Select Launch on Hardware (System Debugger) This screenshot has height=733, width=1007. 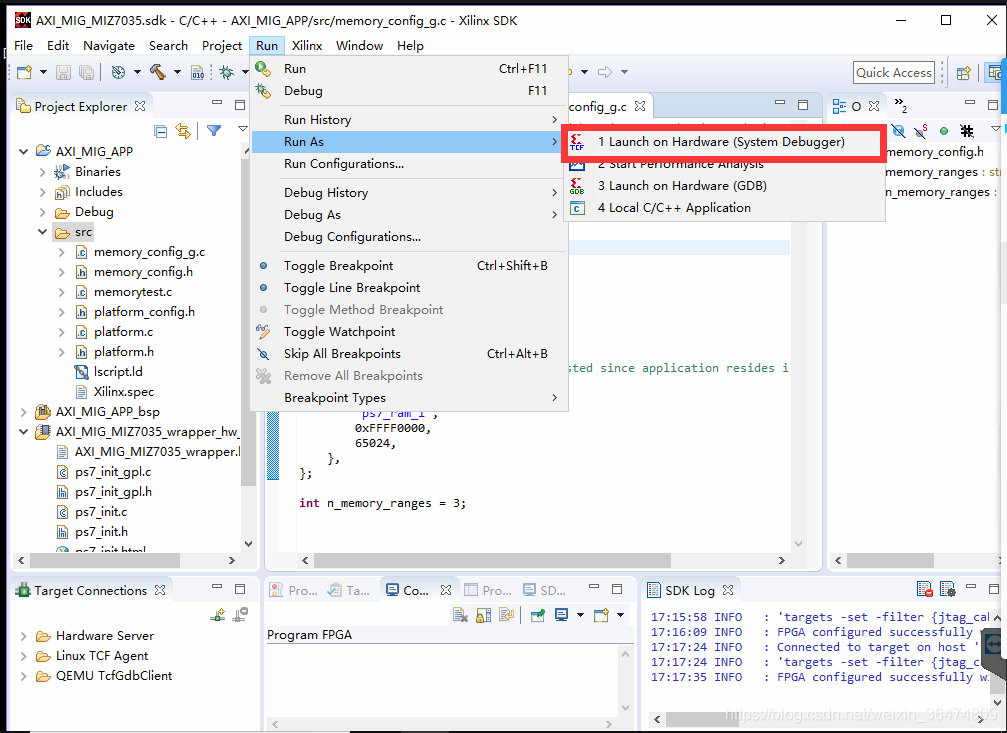720,142
